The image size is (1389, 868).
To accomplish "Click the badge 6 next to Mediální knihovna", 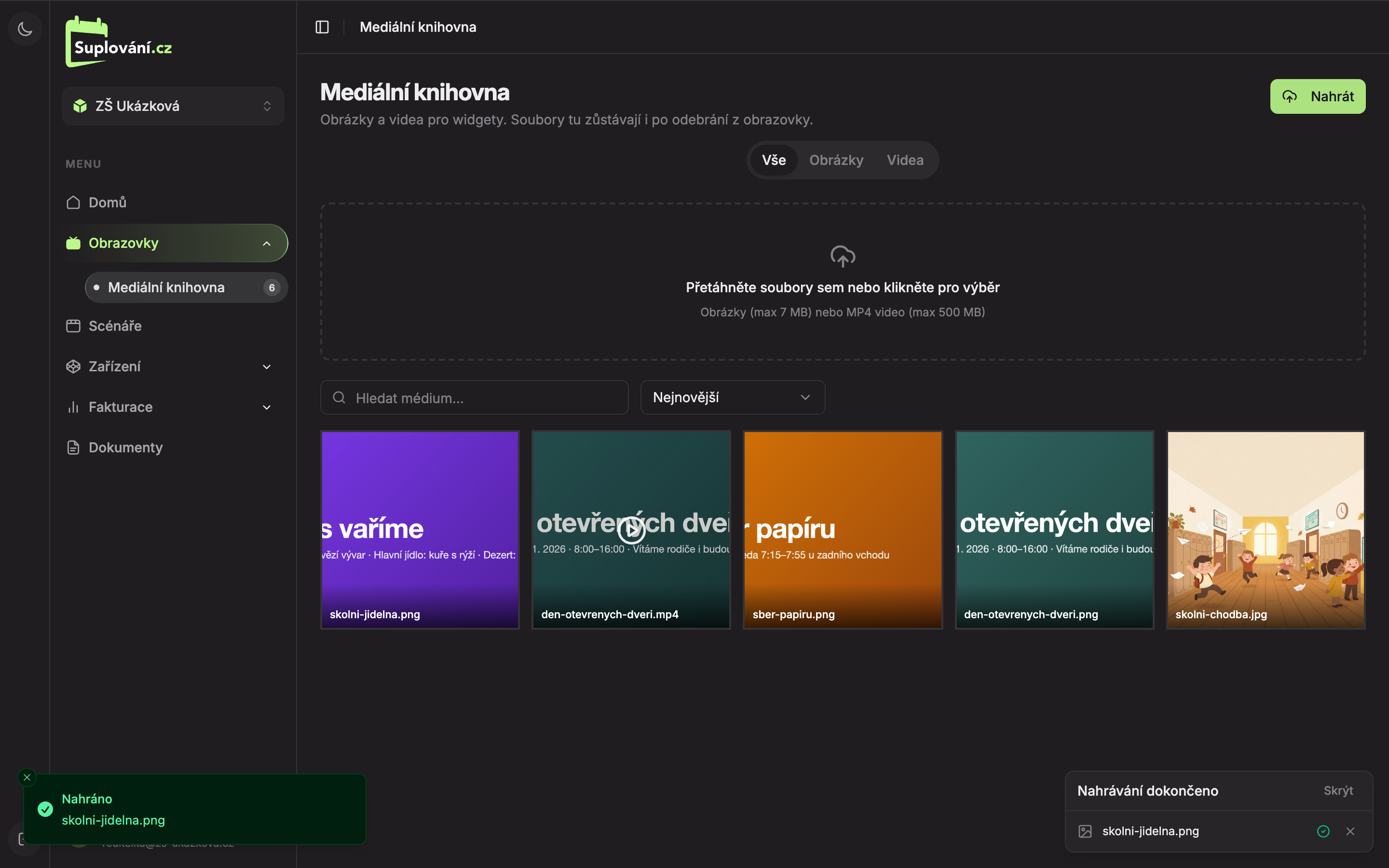I will [x=272, y=287].
